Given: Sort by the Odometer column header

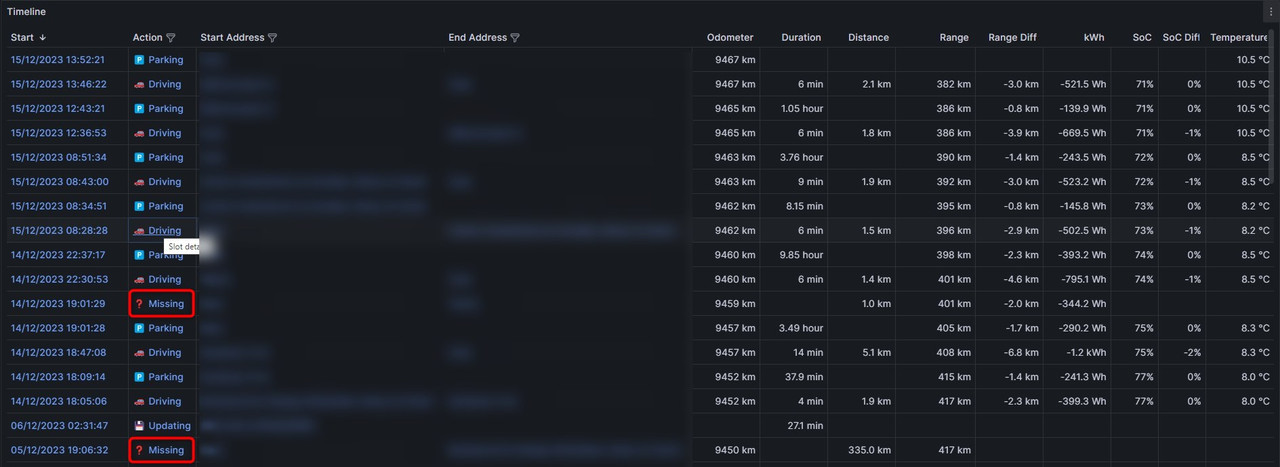Looking at the screenshot, I should (x=730, y=38).
